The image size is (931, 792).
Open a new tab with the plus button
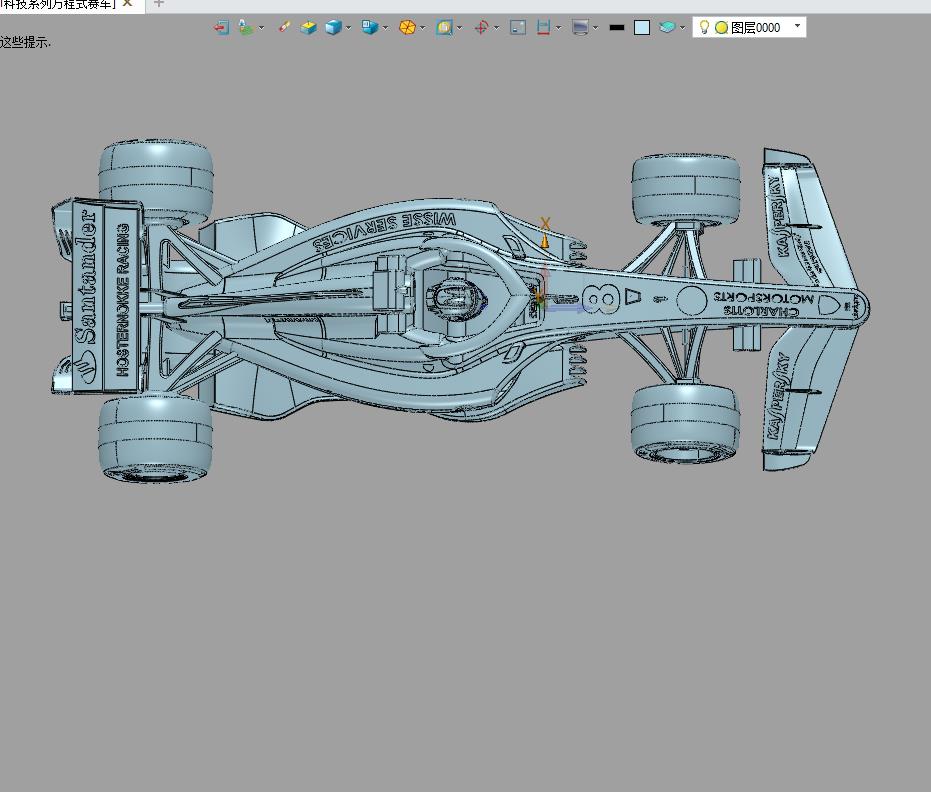(158, 4)
